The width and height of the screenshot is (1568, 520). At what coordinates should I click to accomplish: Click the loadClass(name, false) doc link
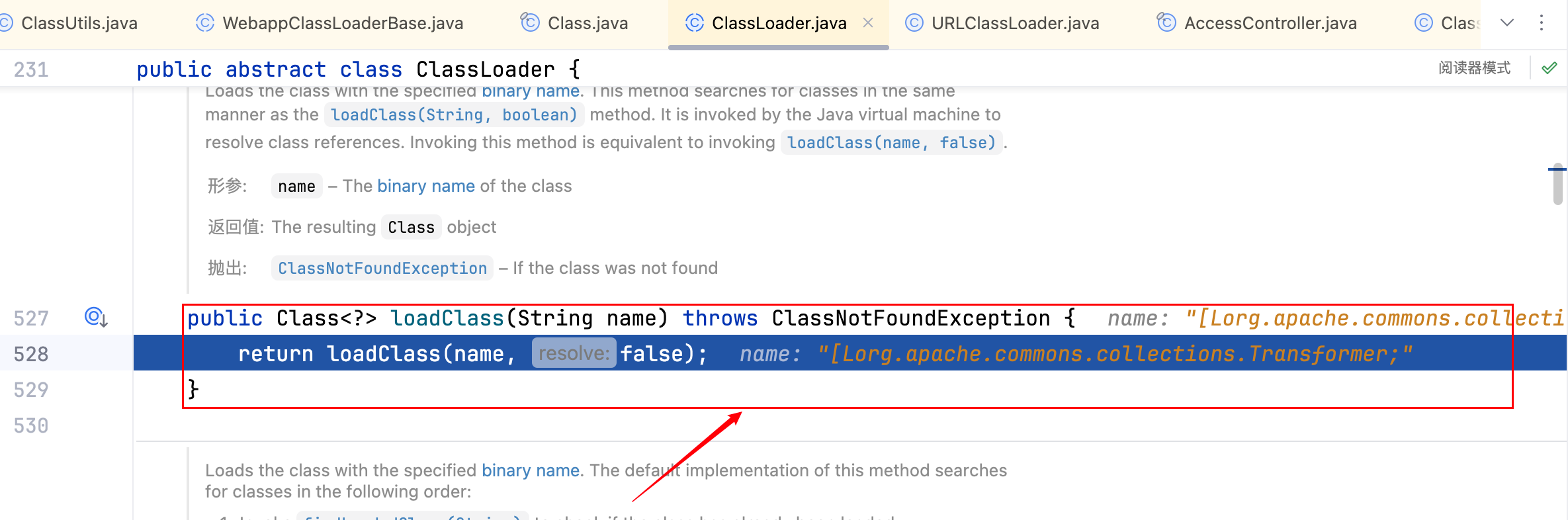[x=891, y=143]
